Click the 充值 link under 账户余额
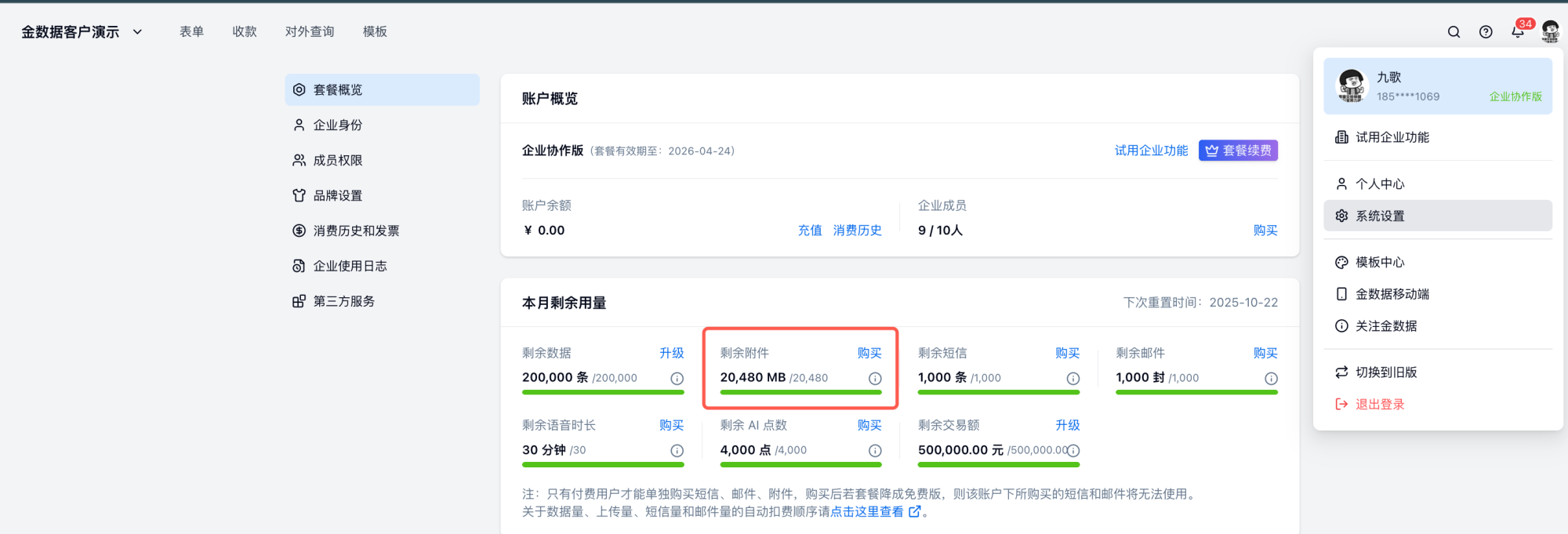The image size is (1568, 534). pyautogui.click(x=809, y=231)
